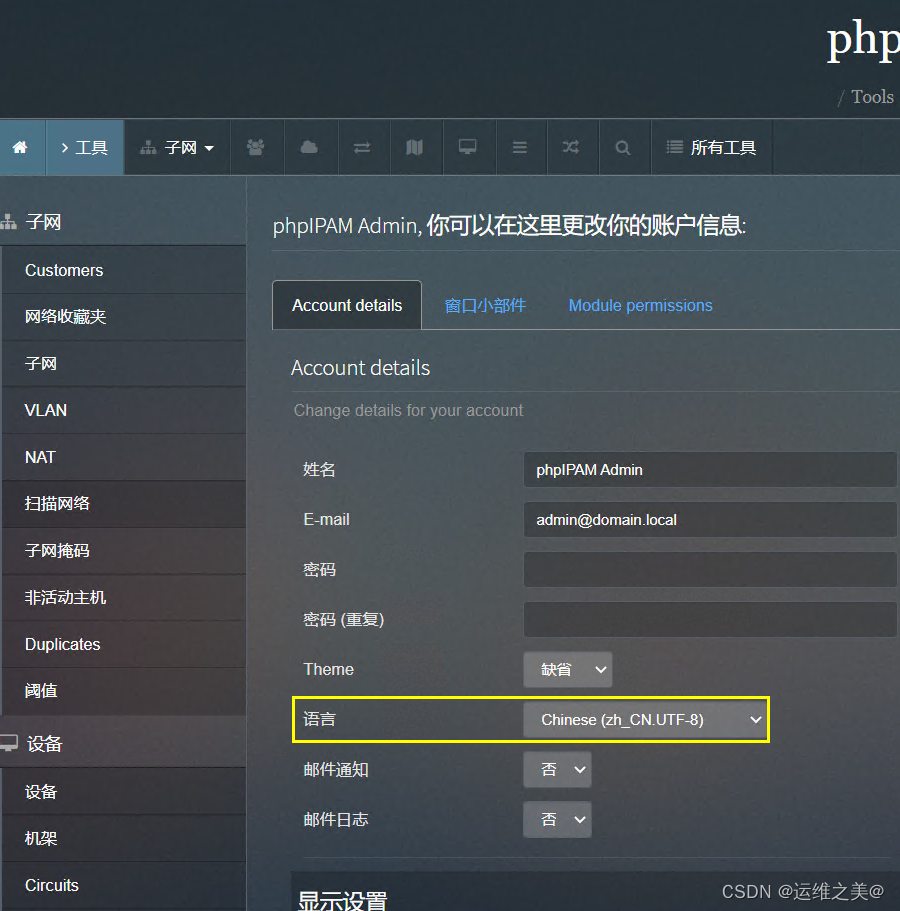Go to the home icon in navbar
900x911 pixels.
pyautogui.click(x=20, y=148)
